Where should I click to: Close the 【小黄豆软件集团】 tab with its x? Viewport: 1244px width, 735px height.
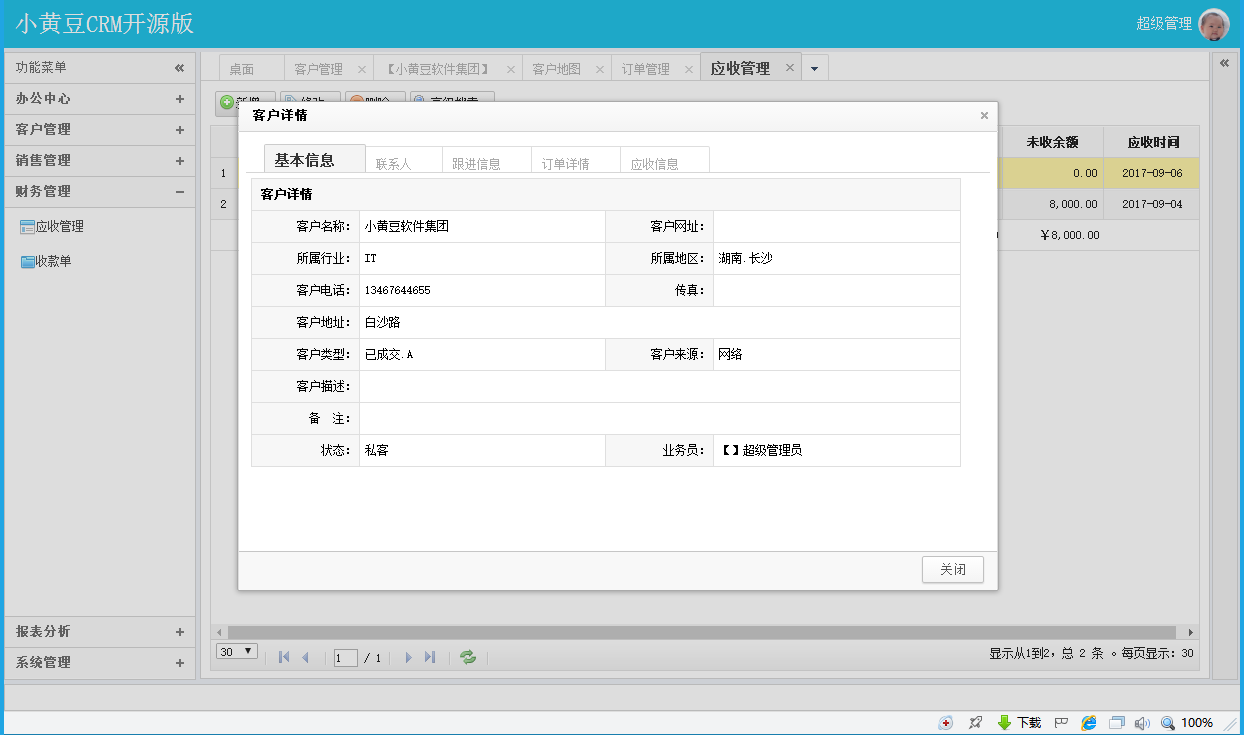click(511, 69)
